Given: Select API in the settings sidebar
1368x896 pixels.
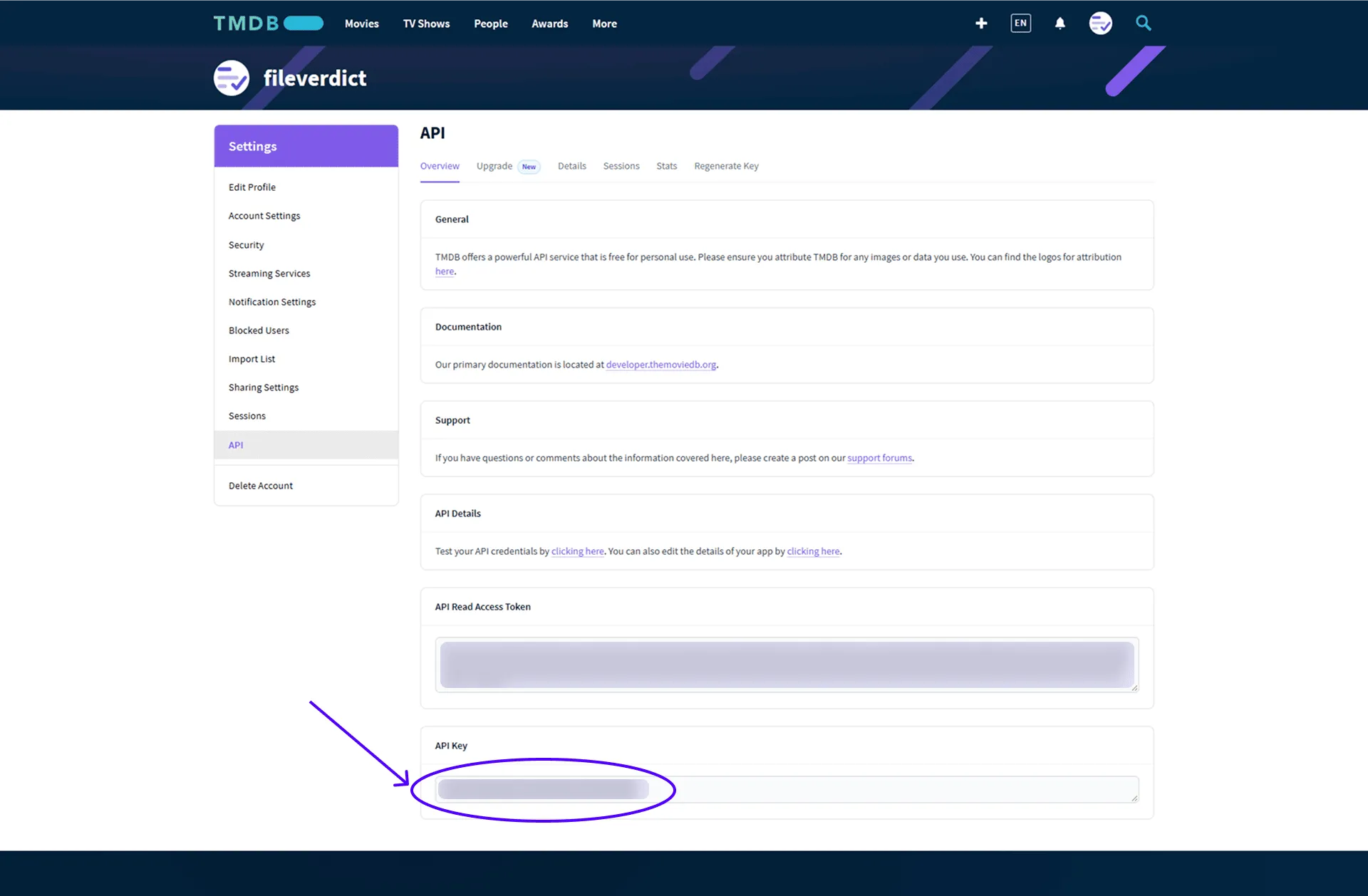Looking at the screenshot, I should click(306, 445).
